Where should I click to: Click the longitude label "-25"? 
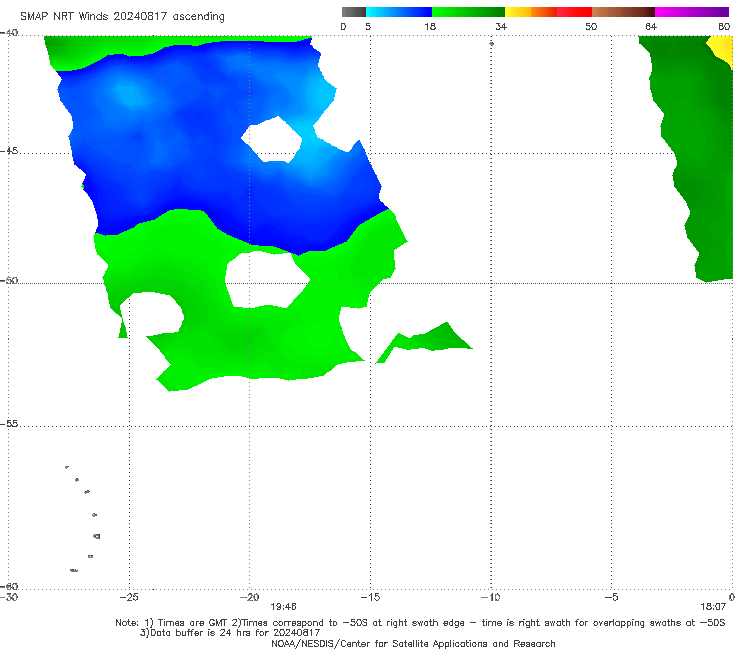click(x=129, y=597)
